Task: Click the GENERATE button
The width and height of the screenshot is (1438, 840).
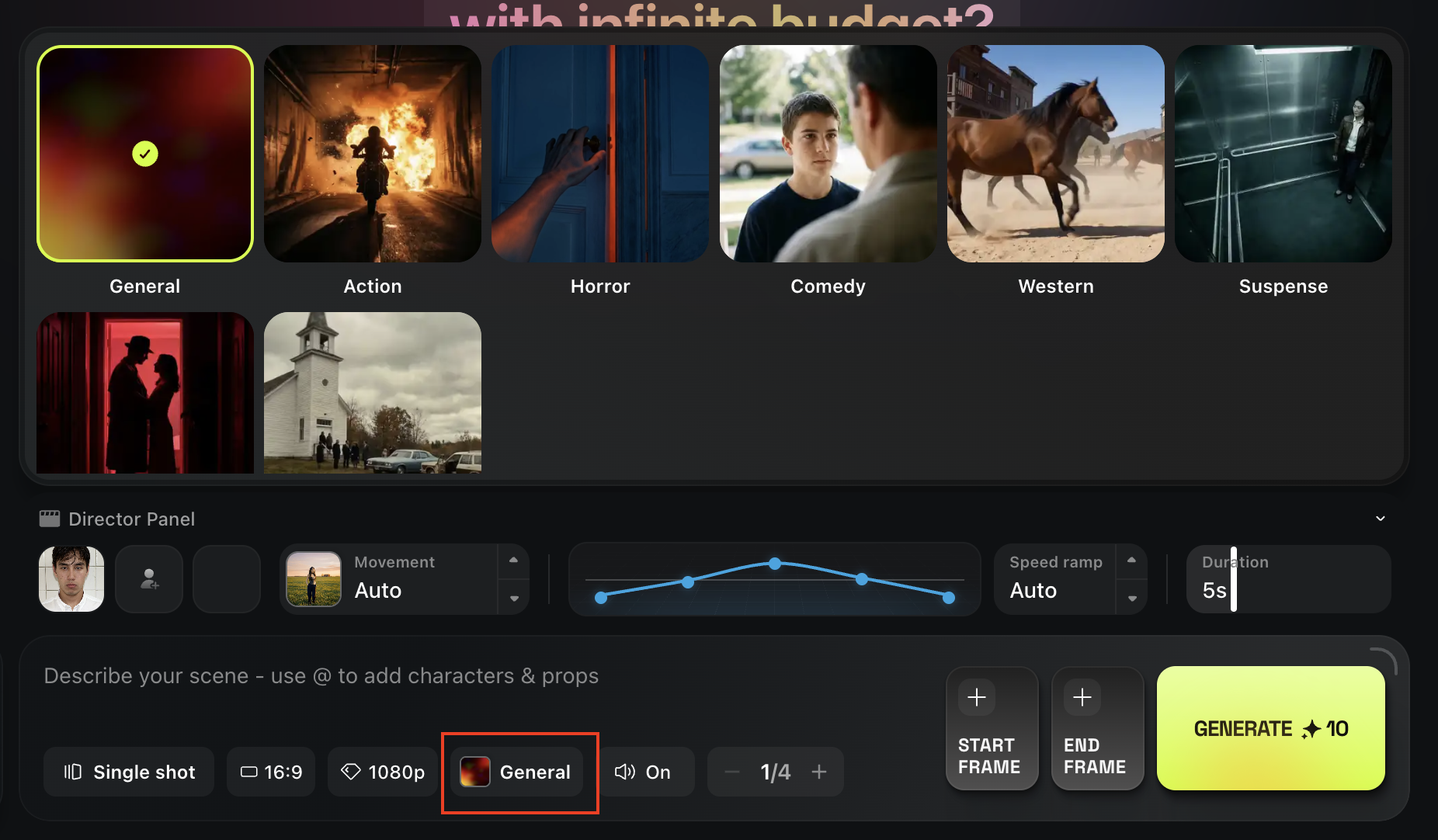Action: (1271, 728)
